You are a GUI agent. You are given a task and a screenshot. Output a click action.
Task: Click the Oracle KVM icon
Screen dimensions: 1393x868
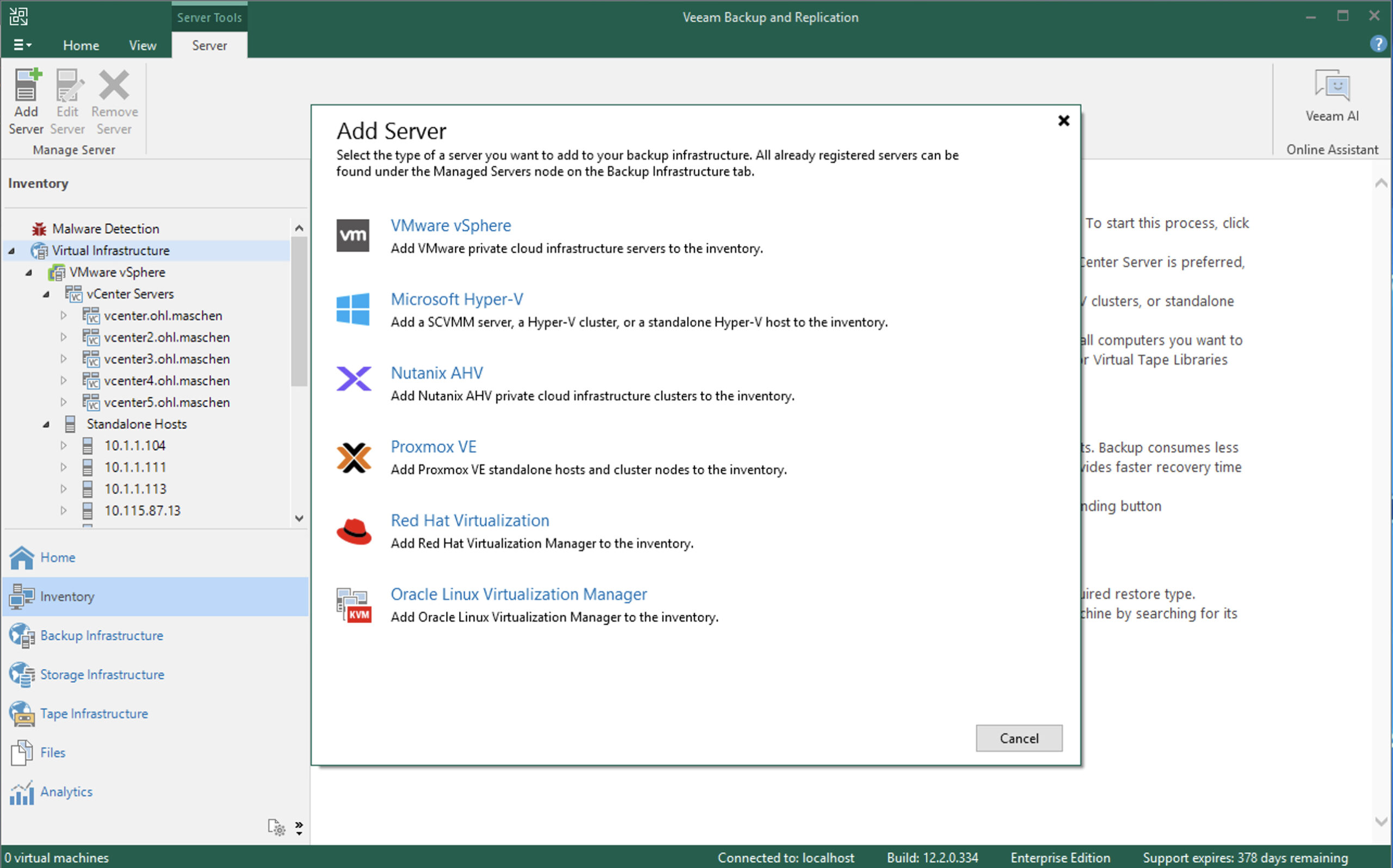tap(354, 605)
